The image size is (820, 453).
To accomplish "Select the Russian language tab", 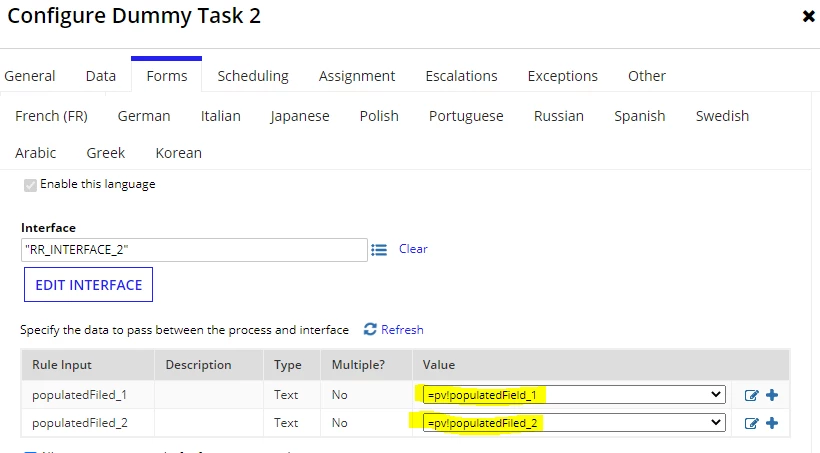I will [x=559, y=116].
